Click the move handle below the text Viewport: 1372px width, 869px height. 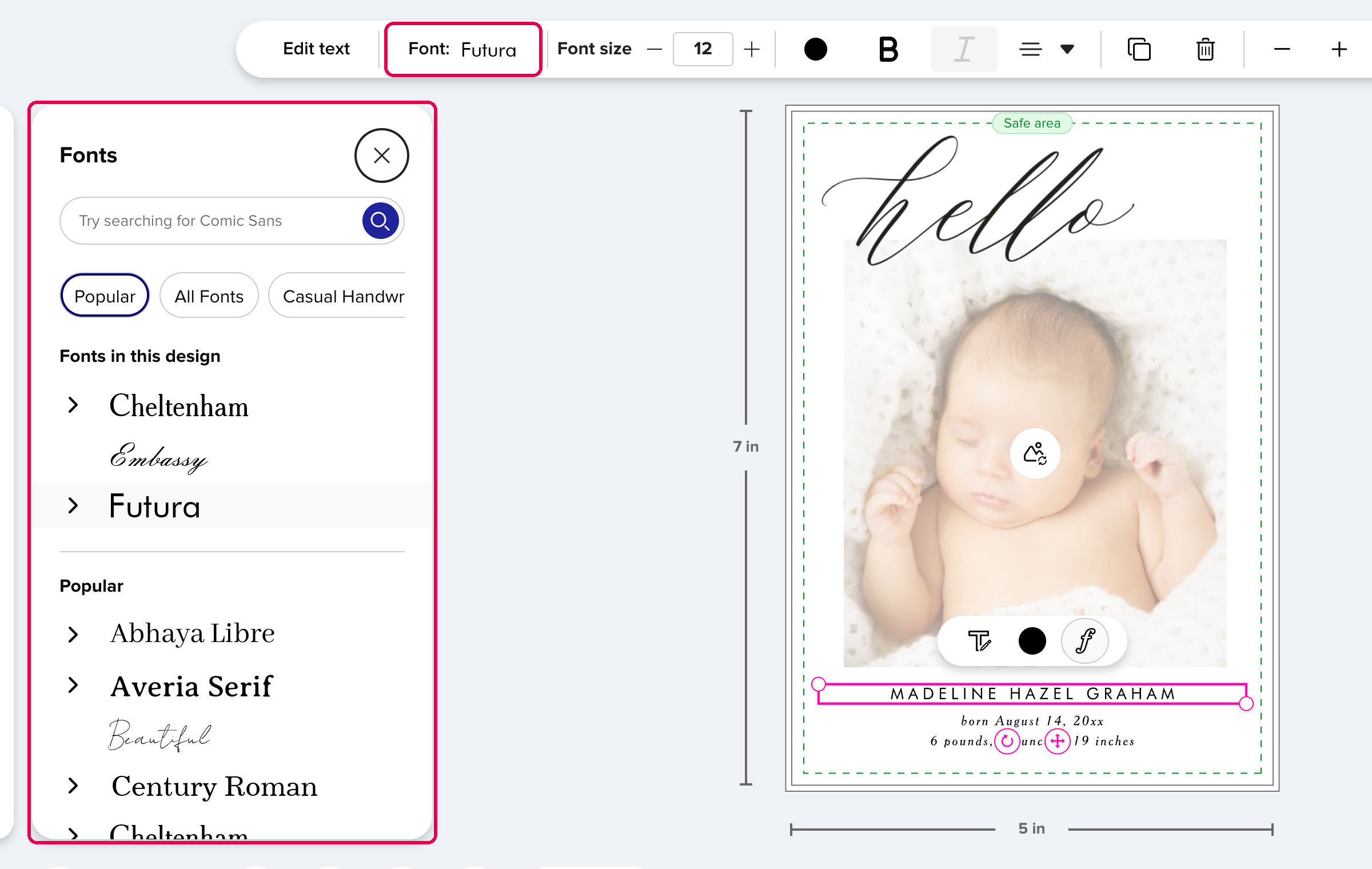[x=1058, y=742]
